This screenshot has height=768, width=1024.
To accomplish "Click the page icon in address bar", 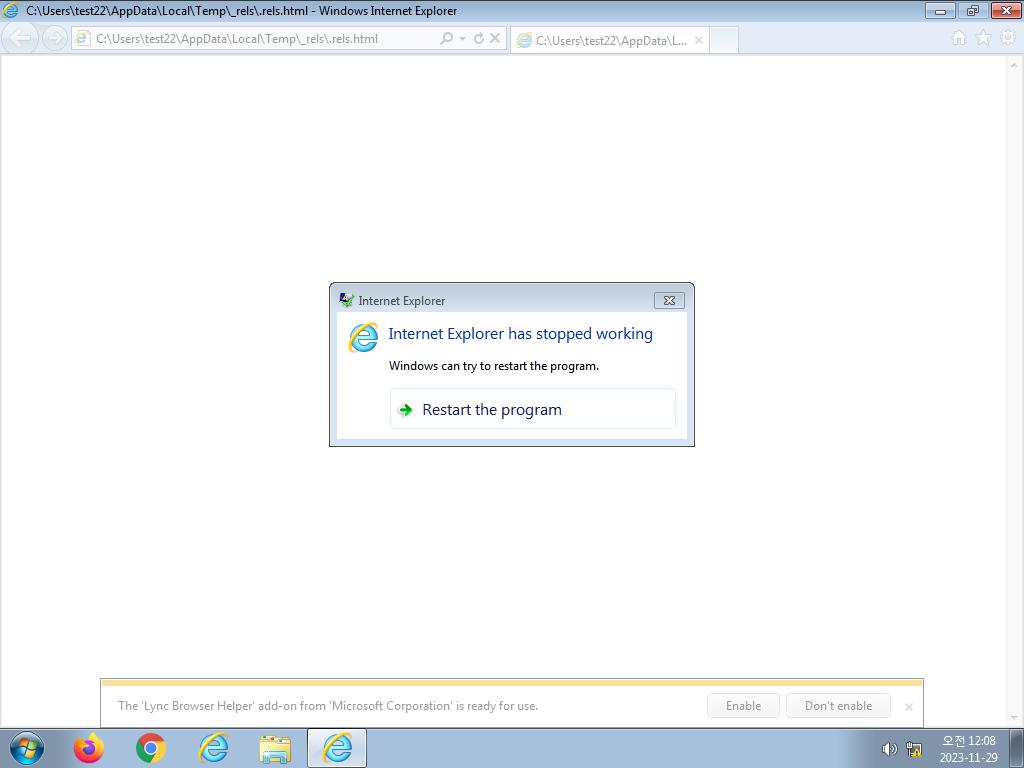I will 83,39.
